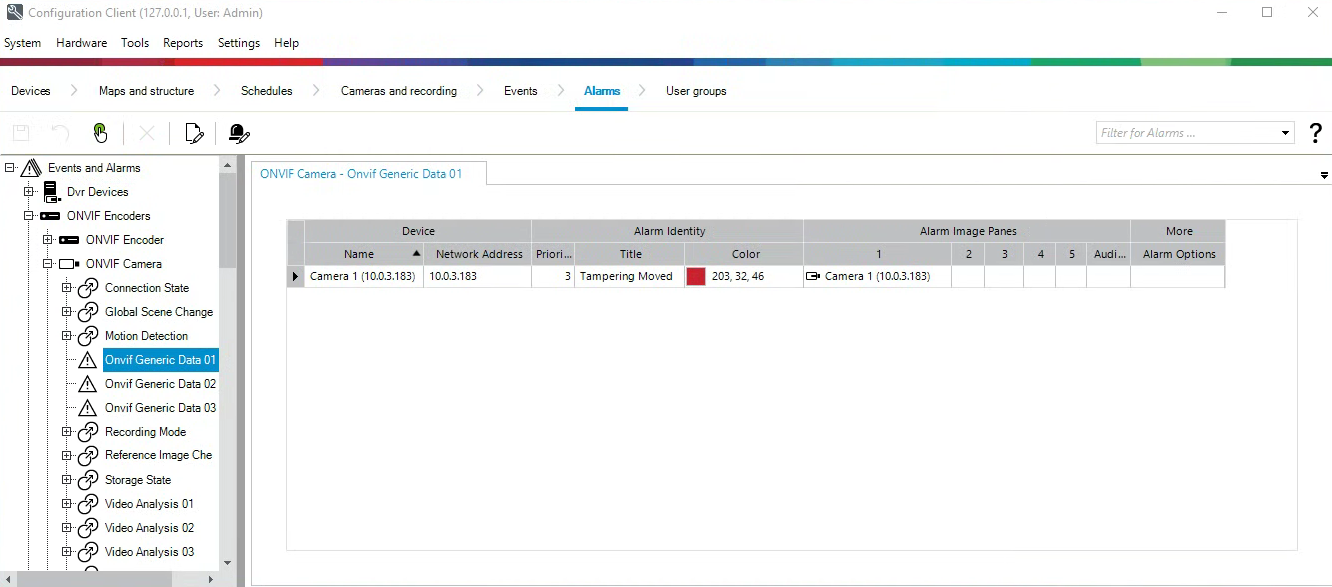Open the alarm settings bell icon
This screenshot has height=587, width=1332.
click(x=238, y=133)
